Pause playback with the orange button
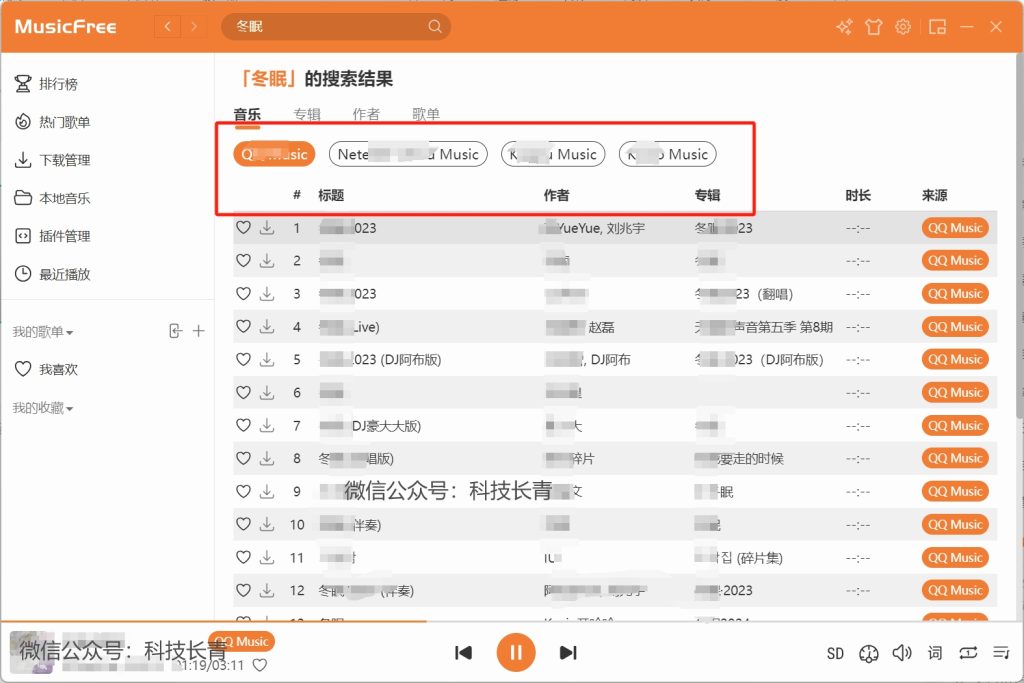The image size is (1024, 683). pos(516,653)
